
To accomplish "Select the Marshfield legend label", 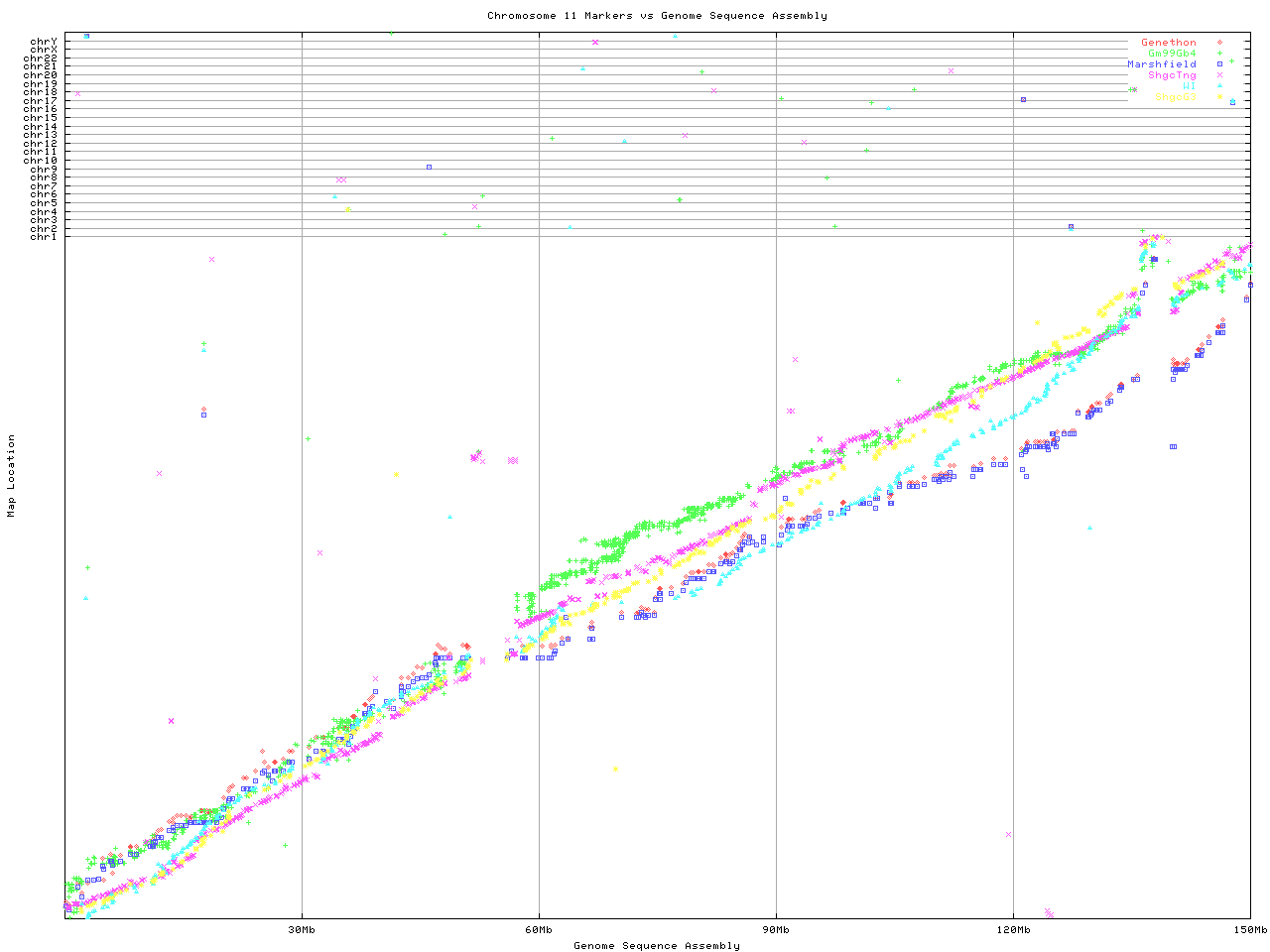I will (x=1161, y=64).
